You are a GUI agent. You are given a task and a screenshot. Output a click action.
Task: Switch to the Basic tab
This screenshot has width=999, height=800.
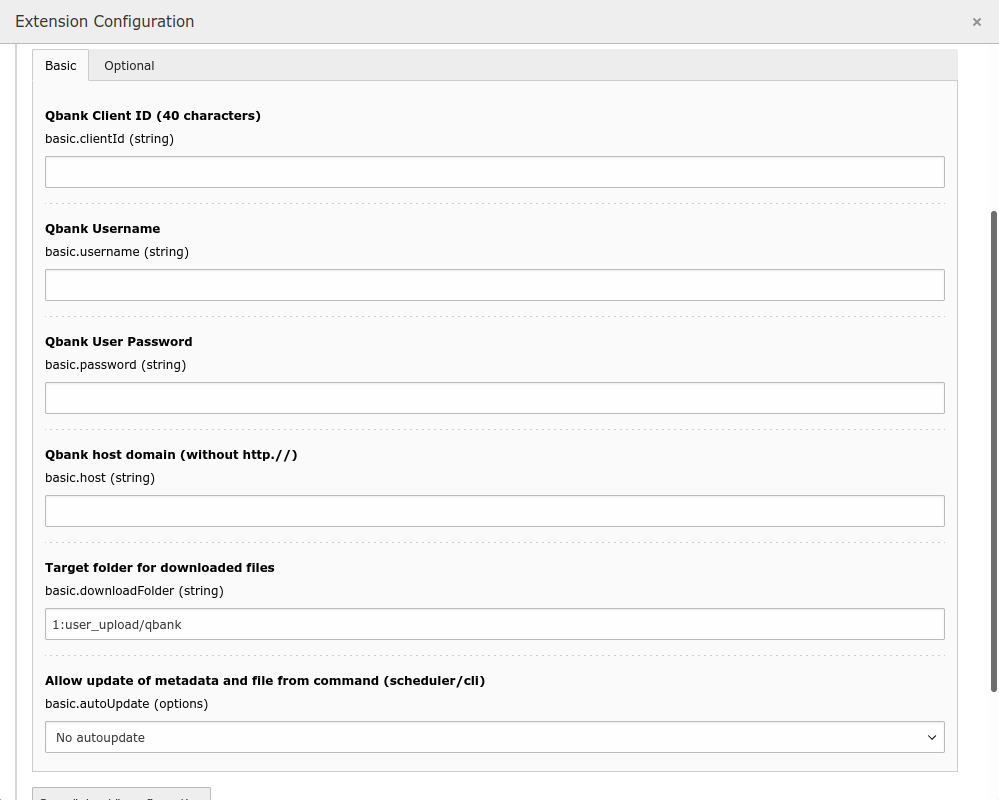(61, 66)
